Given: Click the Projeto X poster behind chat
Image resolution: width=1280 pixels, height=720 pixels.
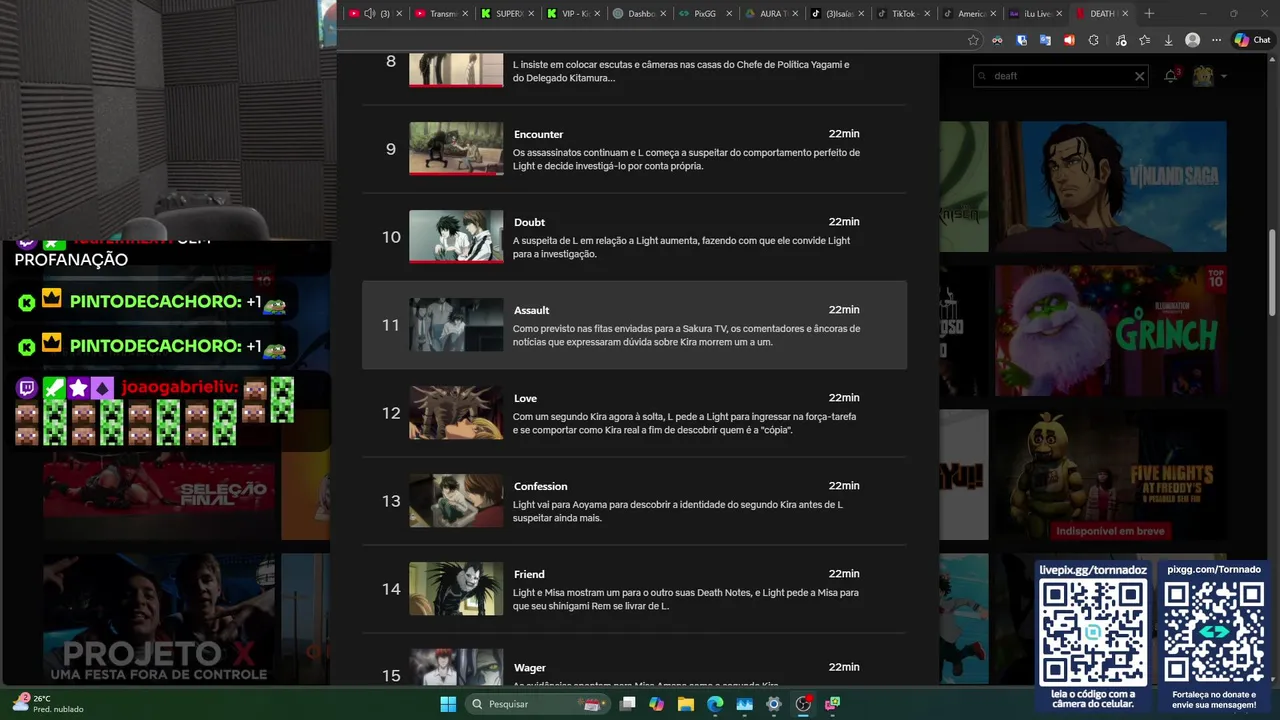Looking at the screenshot, I should [160, 620].
